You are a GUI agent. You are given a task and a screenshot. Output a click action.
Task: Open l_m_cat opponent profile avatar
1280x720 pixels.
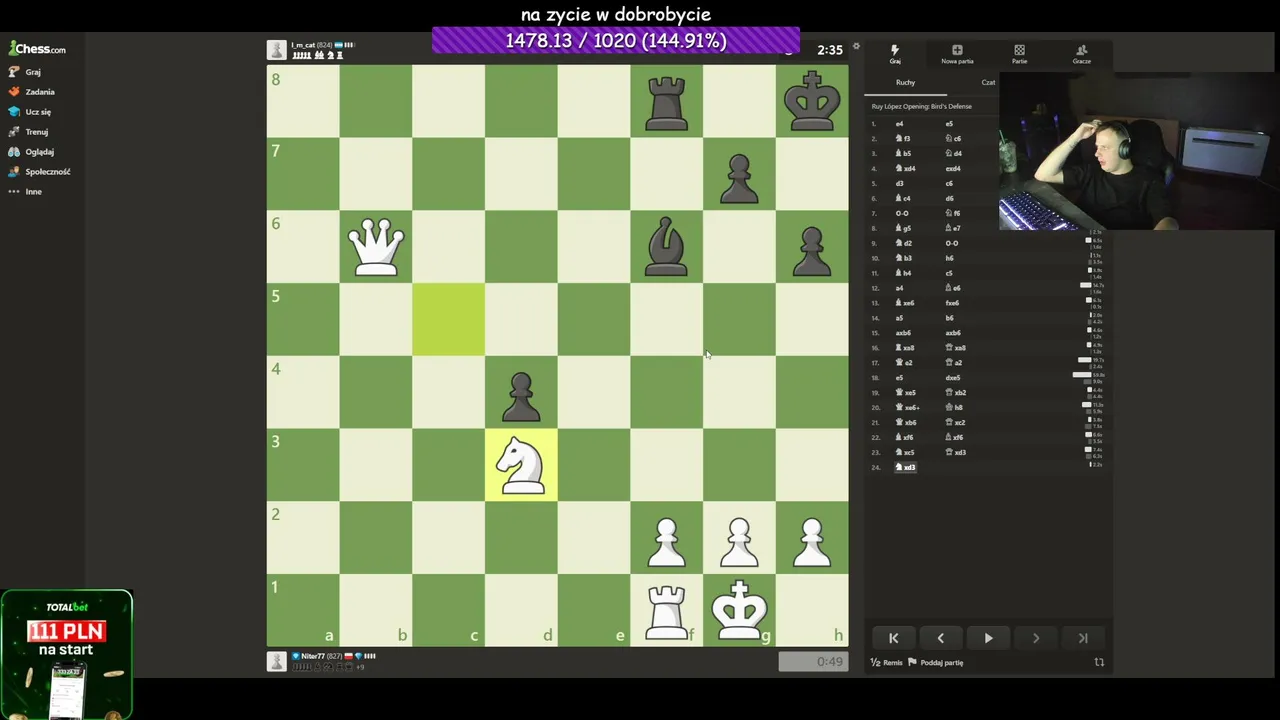[x=276, y=50]
